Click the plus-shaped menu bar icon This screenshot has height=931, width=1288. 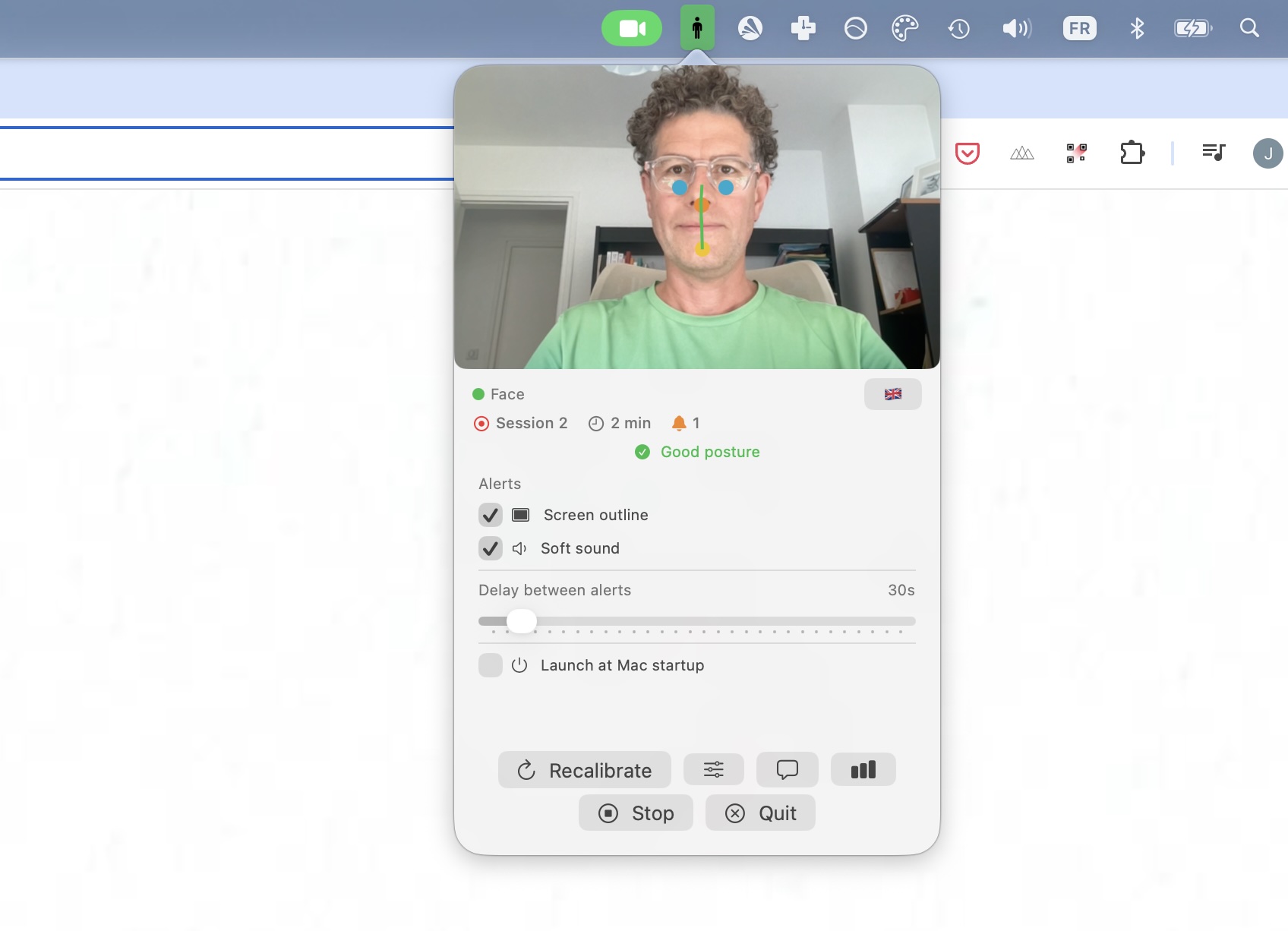[x=803, y=29]
